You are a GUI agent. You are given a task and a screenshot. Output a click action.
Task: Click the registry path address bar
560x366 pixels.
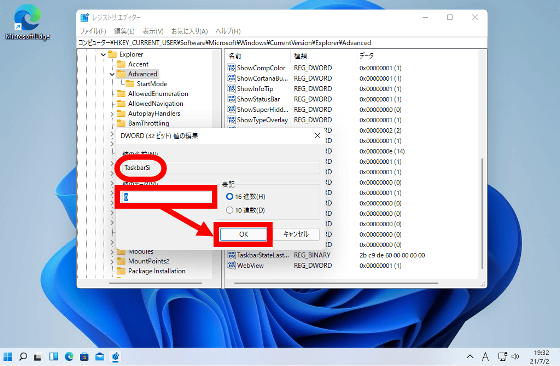(x=281, y=43)
